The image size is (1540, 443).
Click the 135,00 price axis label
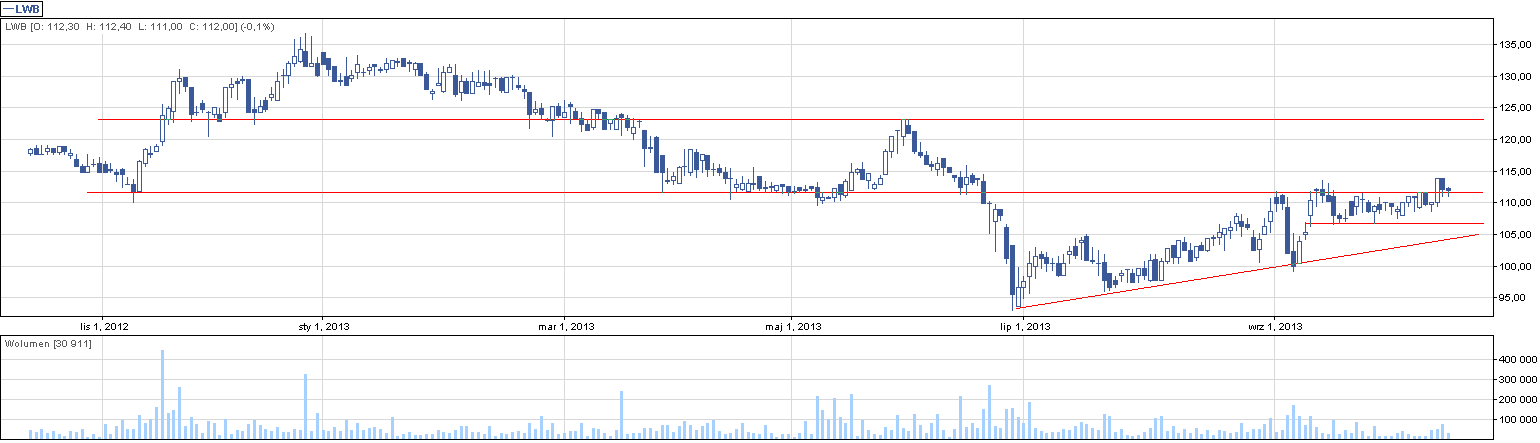coord(1517,45)
